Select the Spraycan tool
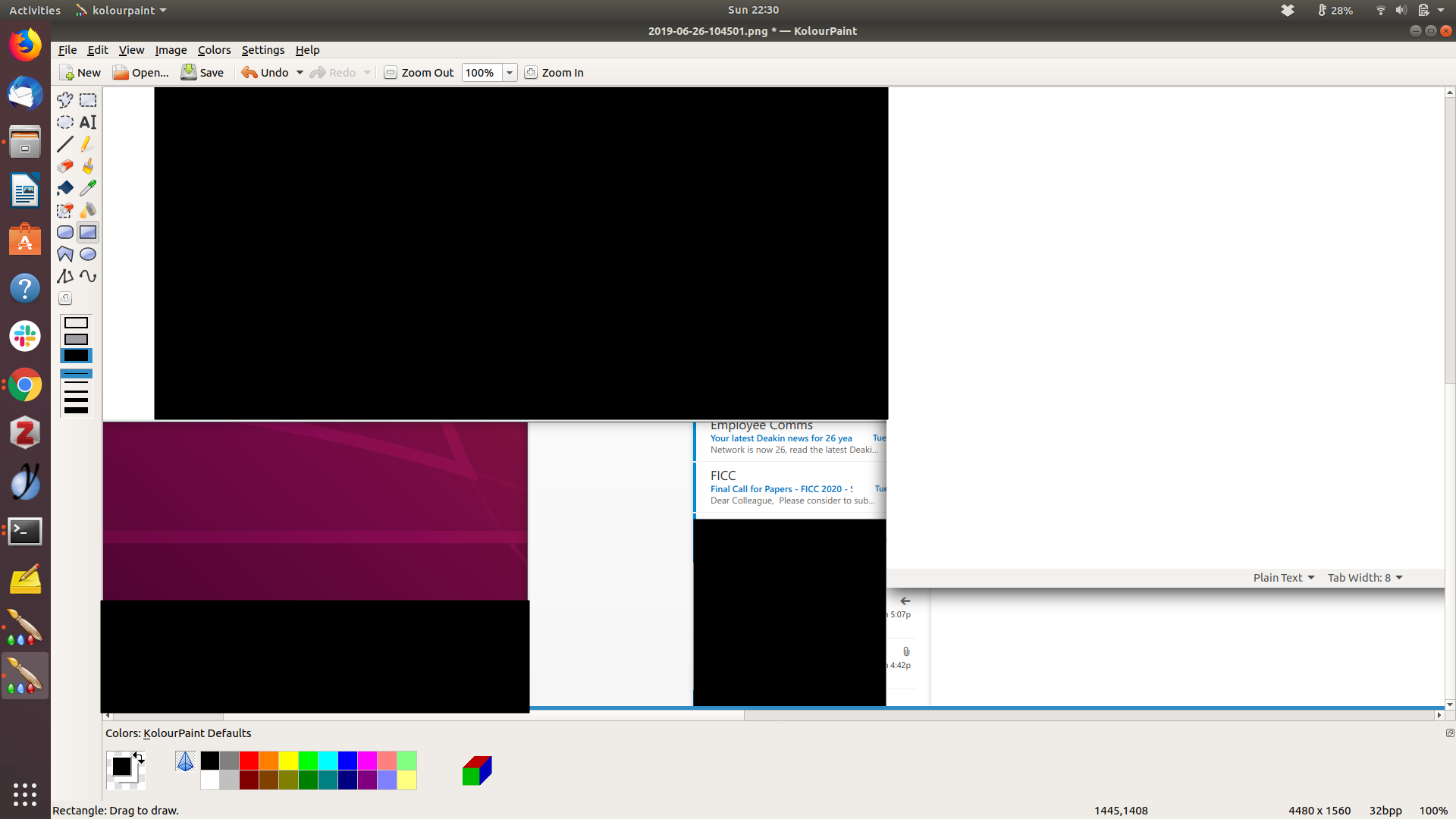Image resolution: width=1456 pixels, height=819 pixels. tap(88, 210)
